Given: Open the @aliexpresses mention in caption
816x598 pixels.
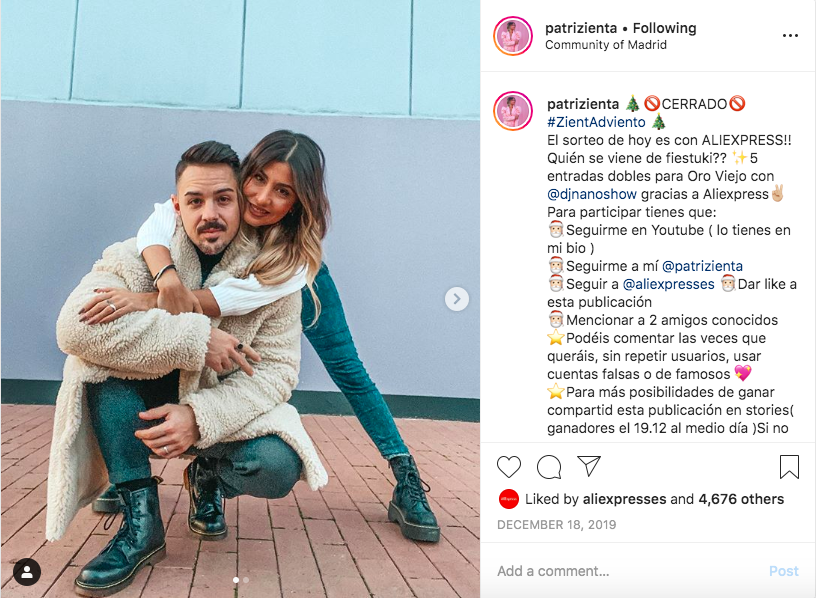Looking at the screenshot, I should coord(668,284).
